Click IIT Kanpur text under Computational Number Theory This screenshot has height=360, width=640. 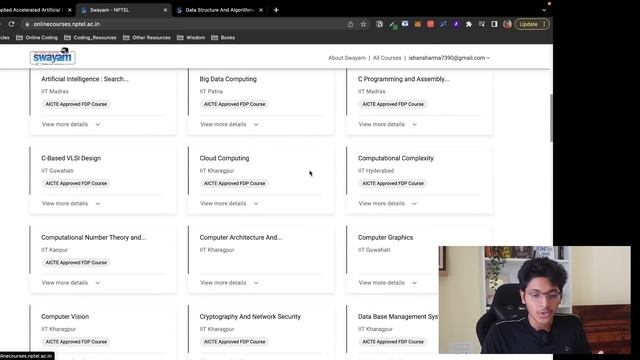tap(54, 250)
